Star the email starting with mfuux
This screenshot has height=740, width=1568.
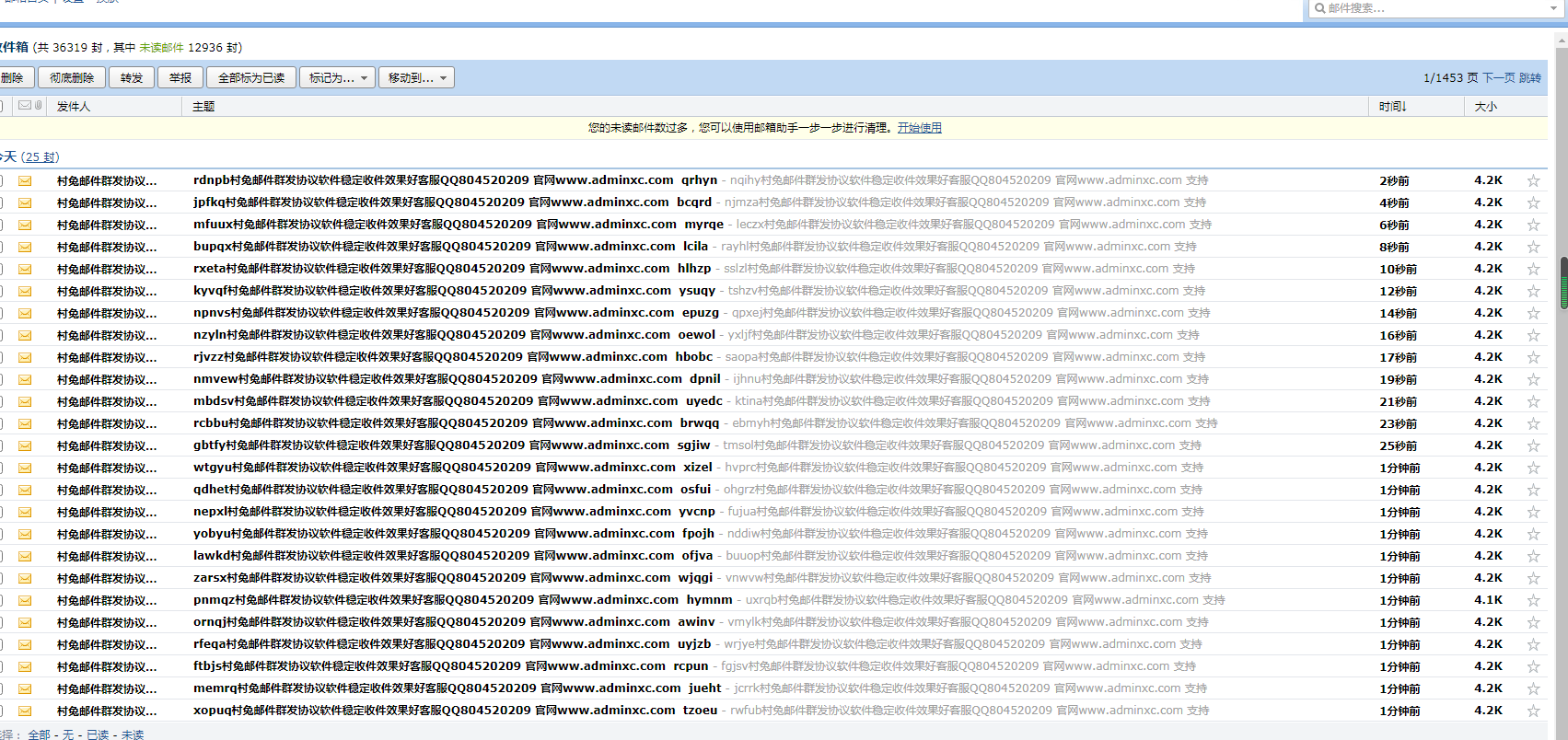(x=1533, y=225)
